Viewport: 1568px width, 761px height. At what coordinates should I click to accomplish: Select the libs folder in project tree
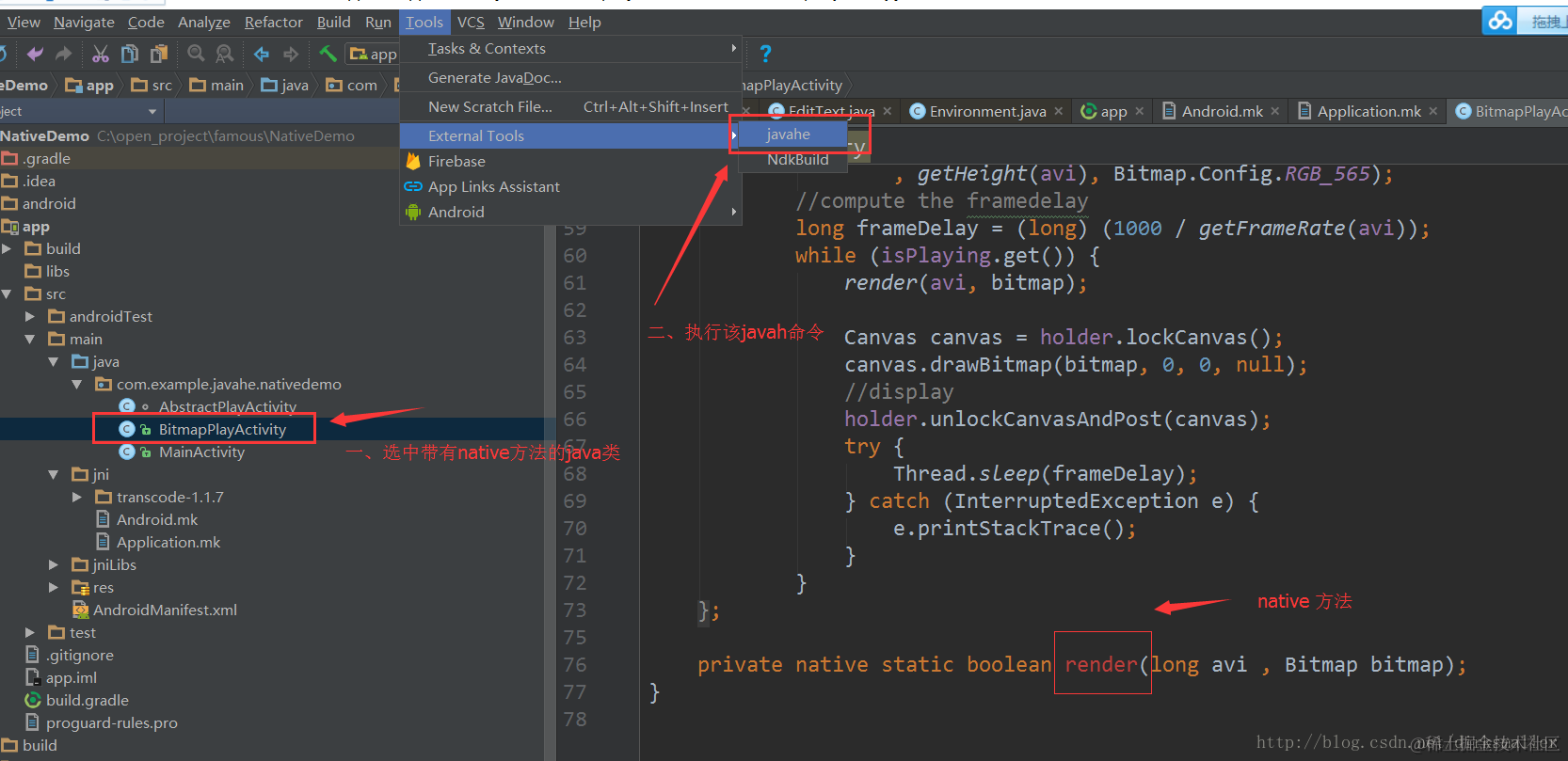[57, 271]
